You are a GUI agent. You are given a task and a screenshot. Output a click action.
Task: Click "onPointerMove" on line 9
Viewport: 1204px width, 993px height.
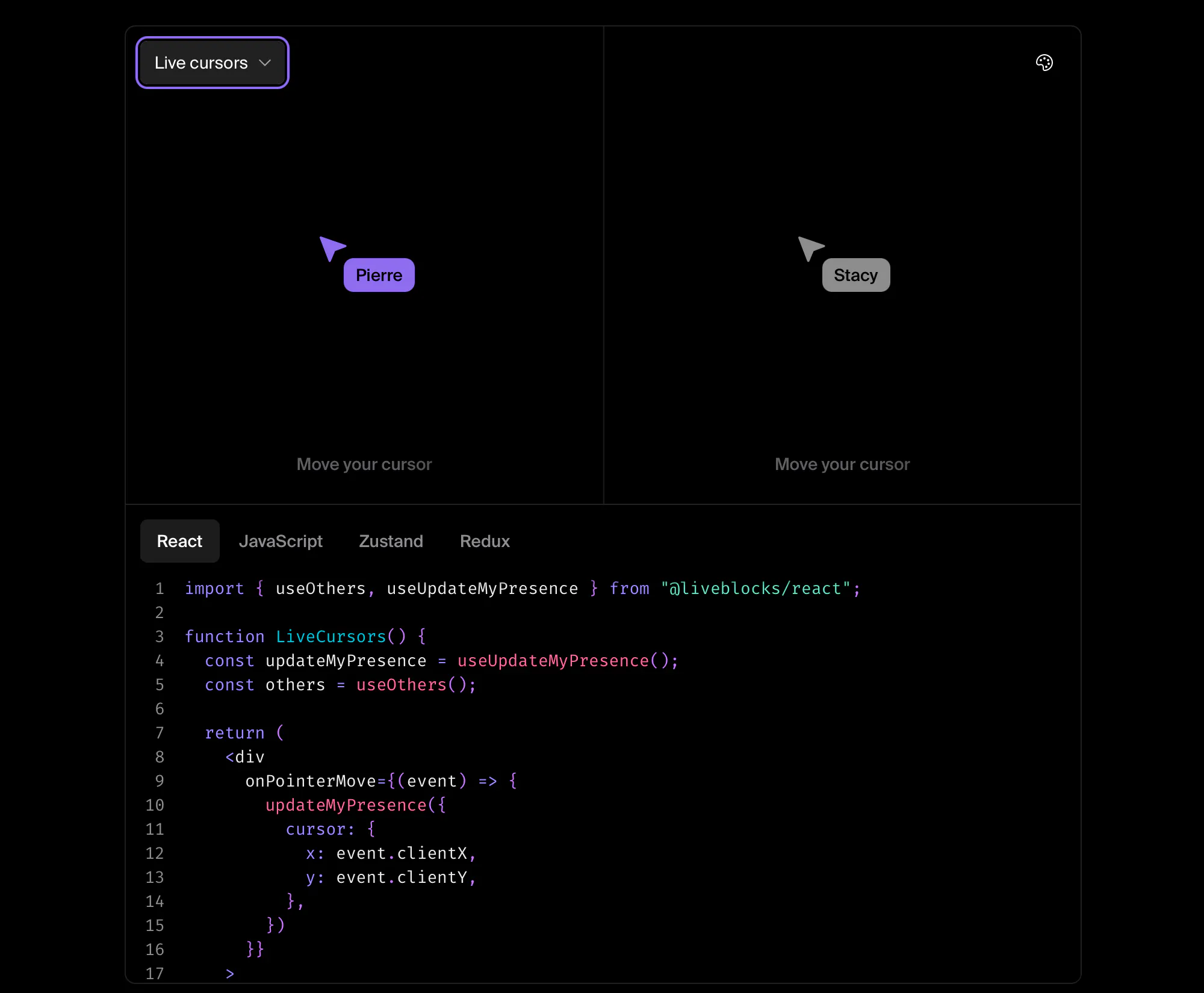[311, 781]
